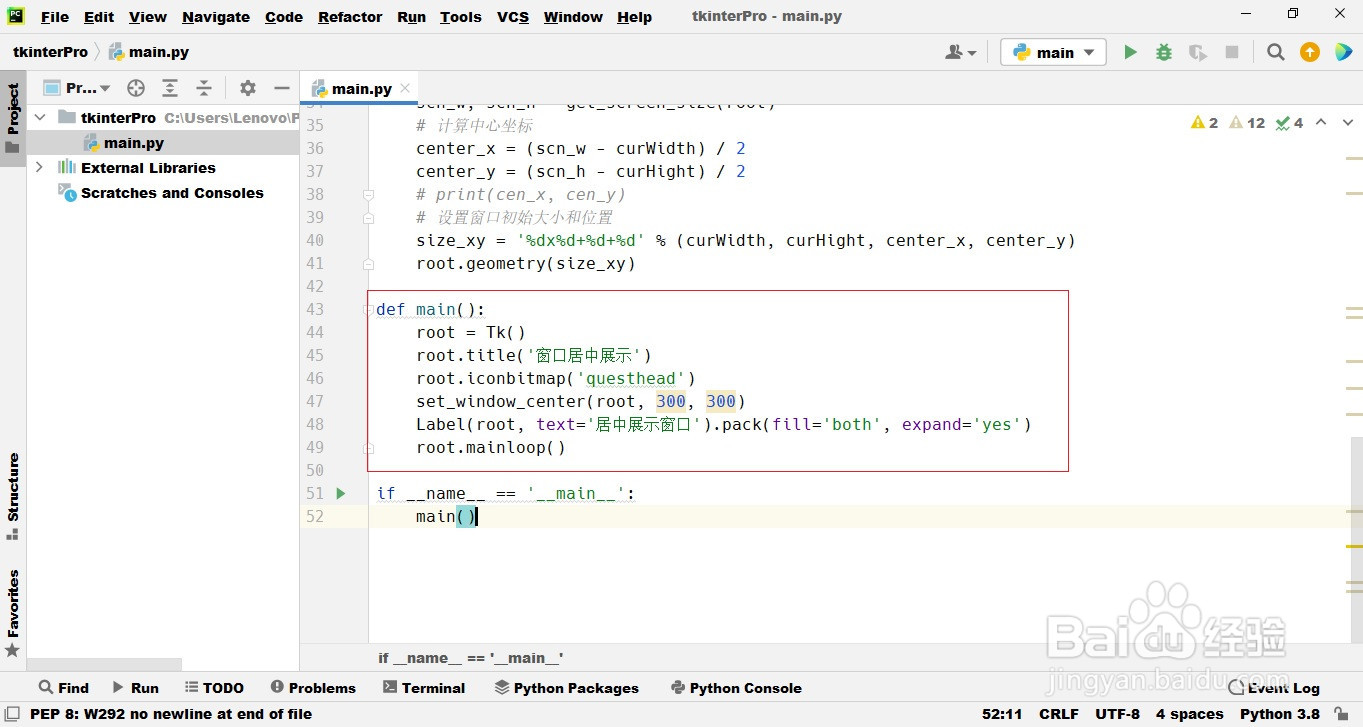The height and width of the screenshot is (727, 1363).
Task: Open Search Everywhere magnifier icon
Action: (1275, 51)
